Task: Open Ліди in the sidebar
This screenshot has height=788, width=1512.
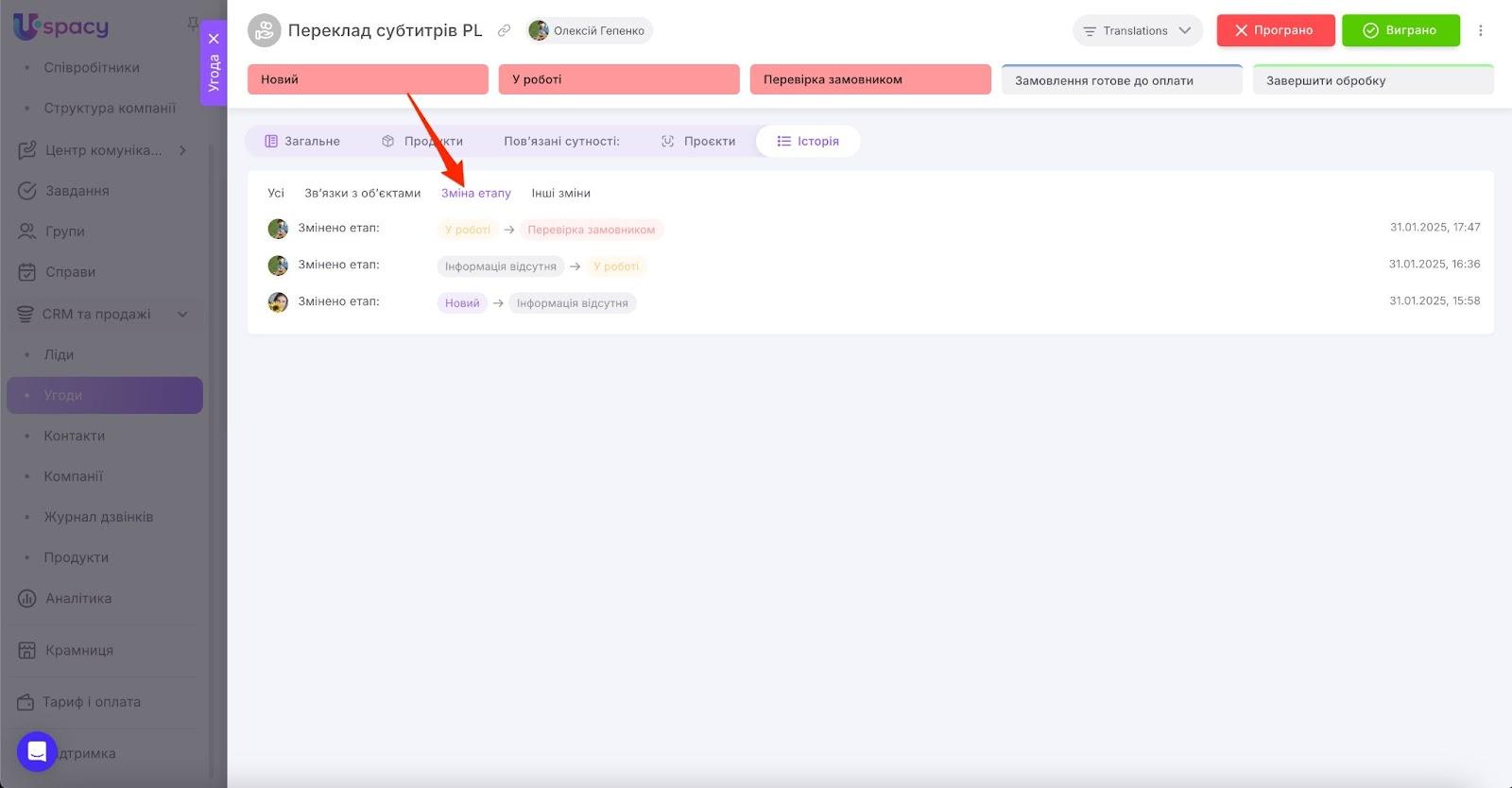Action: [x=59, y=355]
